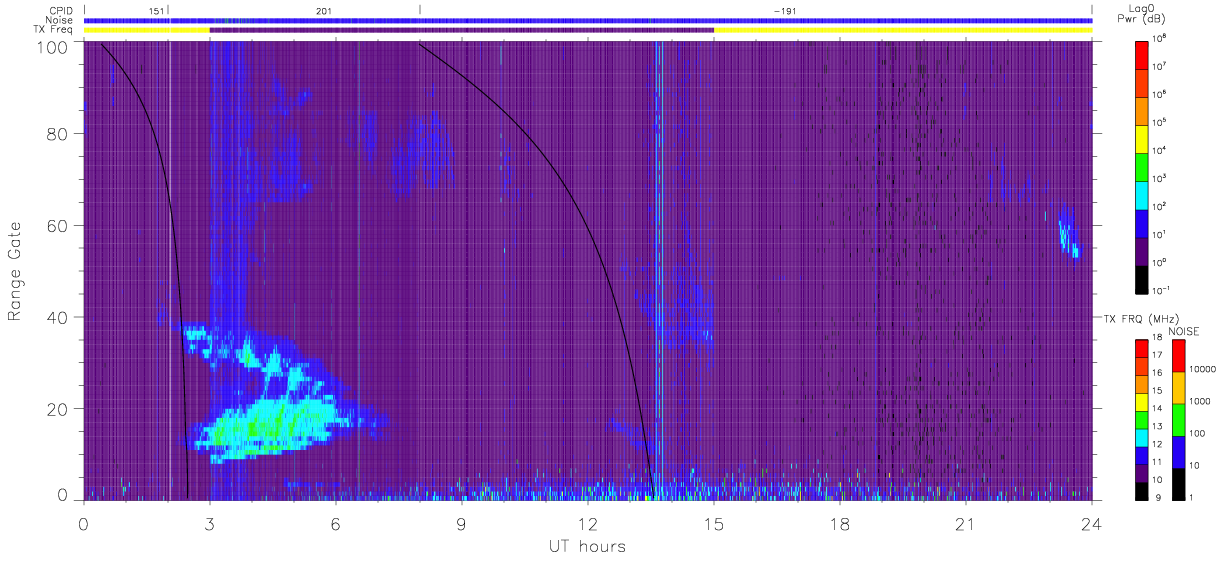The image size is (1228, 567).
Task: Click x-axis tick label '9'
Action: pos(462,524)
